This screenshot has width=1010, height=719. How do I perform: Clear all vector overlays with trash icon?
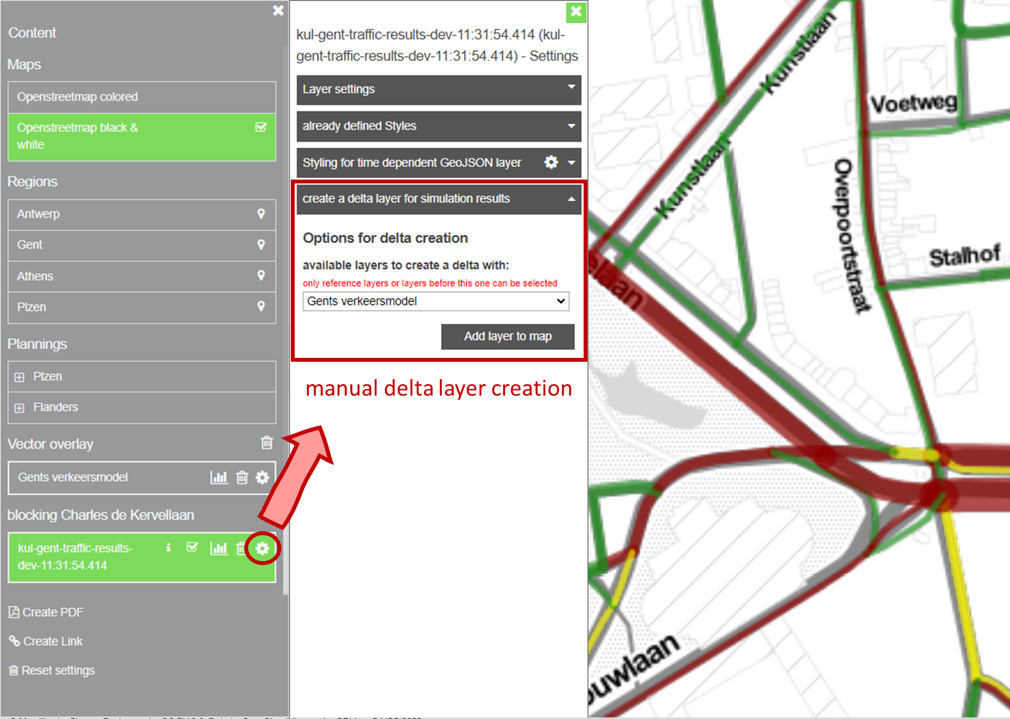click(x=266, y=443)
